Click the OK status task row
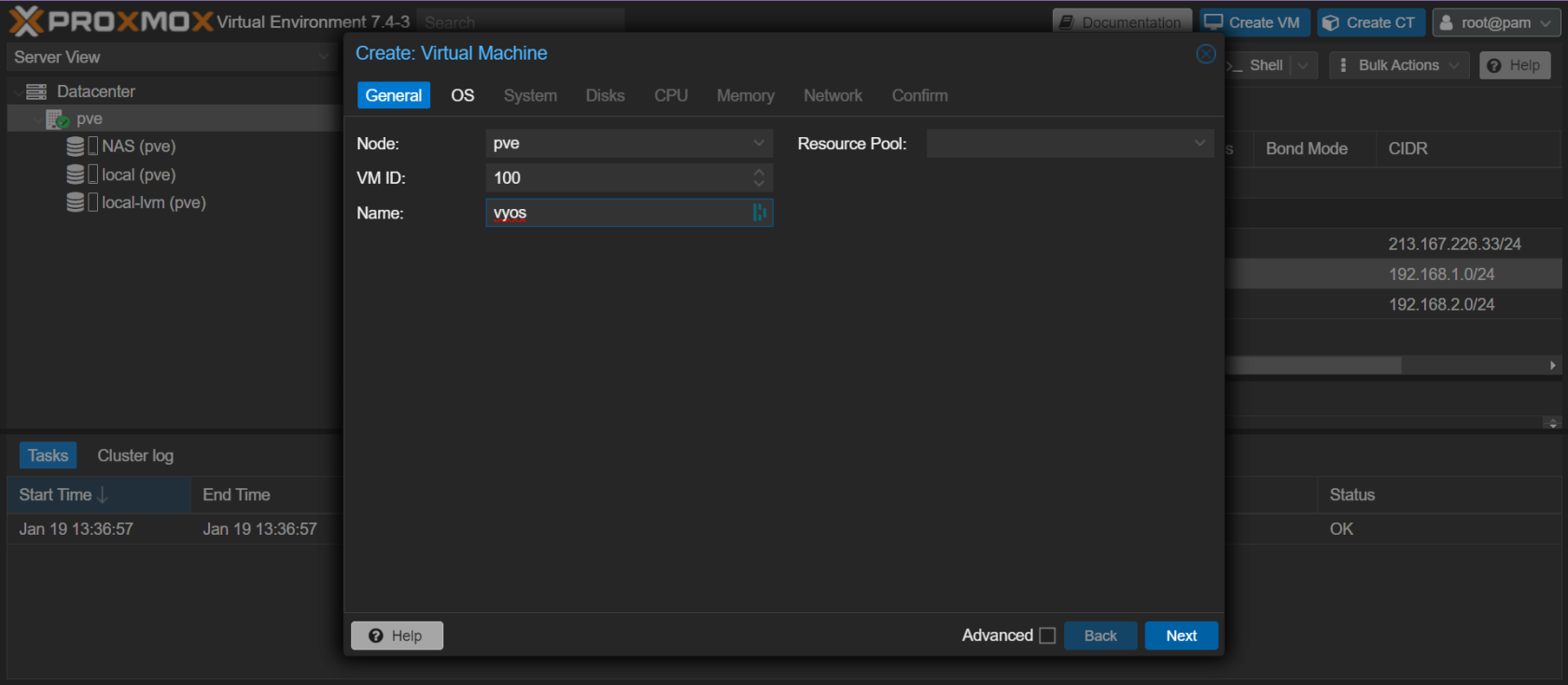 (1341, 529)
